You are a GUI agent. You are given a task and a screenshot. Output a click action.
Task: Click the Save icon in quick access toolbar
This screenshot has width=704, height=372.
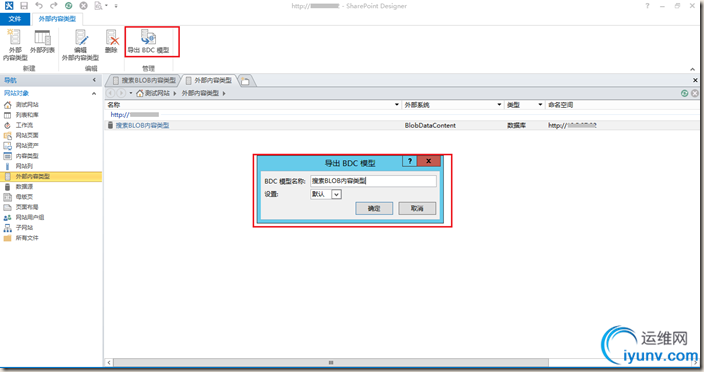(x=24, y=6)
